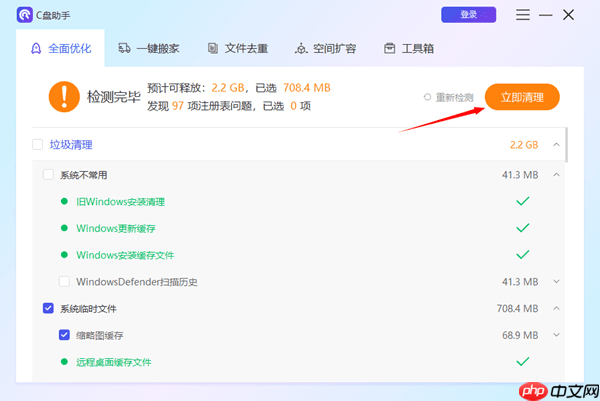The width and height of the screenshot is (600, 401).
Task: Select WindowsDefender扫描历史 item text
Action: (137, 282)
